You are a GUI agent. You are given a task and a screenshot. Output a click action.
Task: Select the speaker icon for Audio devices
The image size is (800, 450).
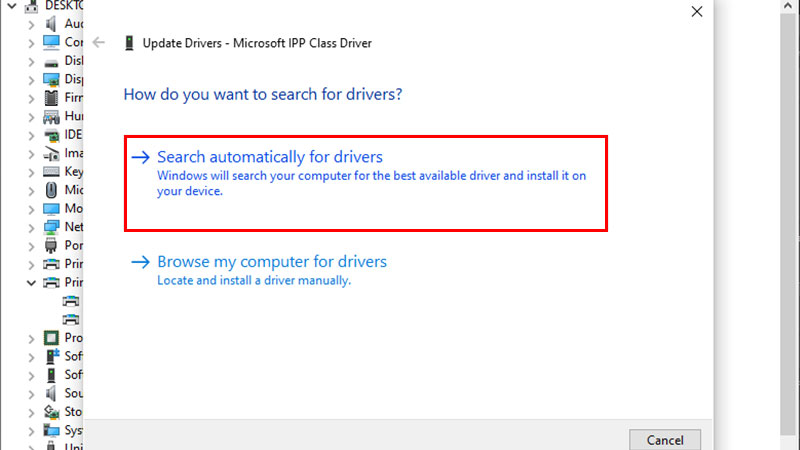pos(51,23)
